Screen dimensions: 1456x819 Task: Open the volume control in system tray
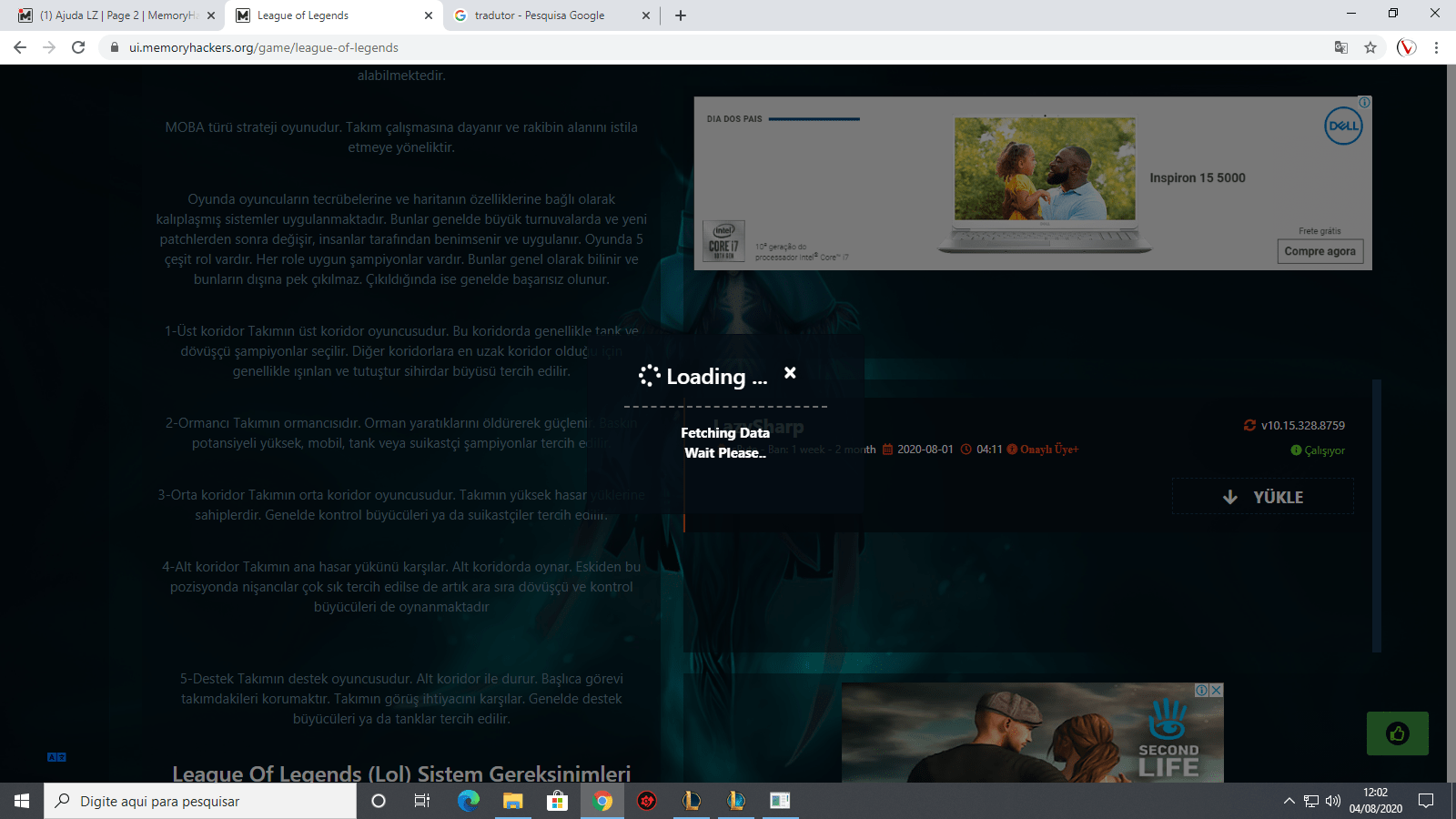point(1333,801)
